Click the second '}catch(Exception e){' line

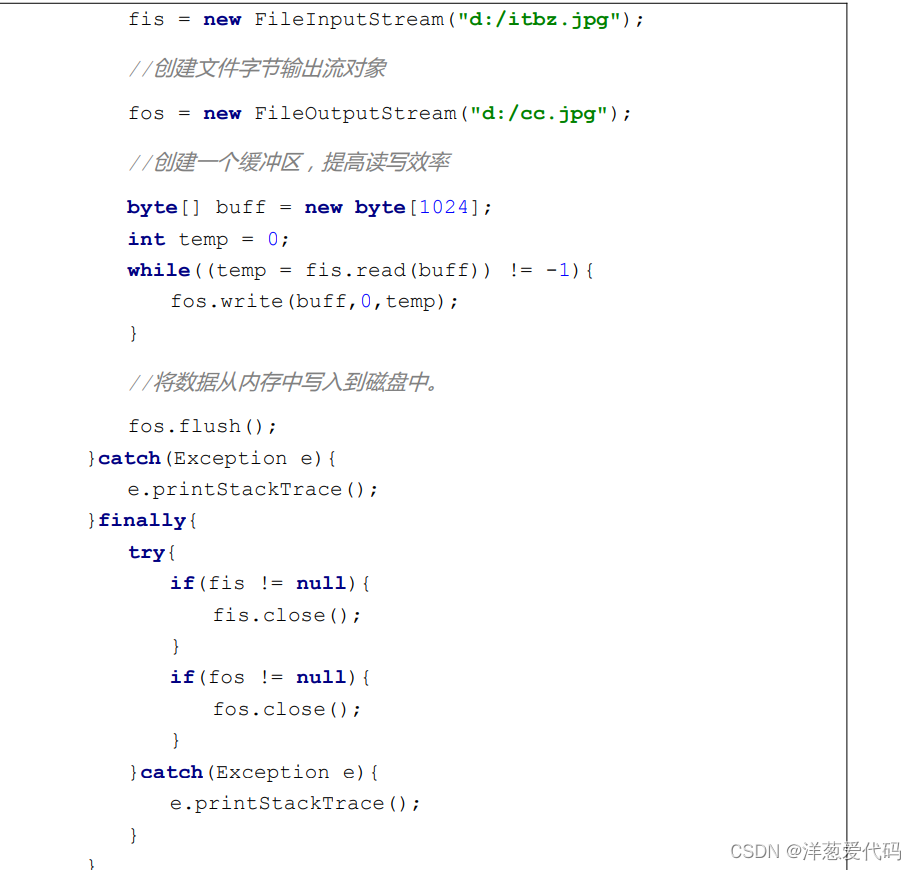(x=254, y=772)
